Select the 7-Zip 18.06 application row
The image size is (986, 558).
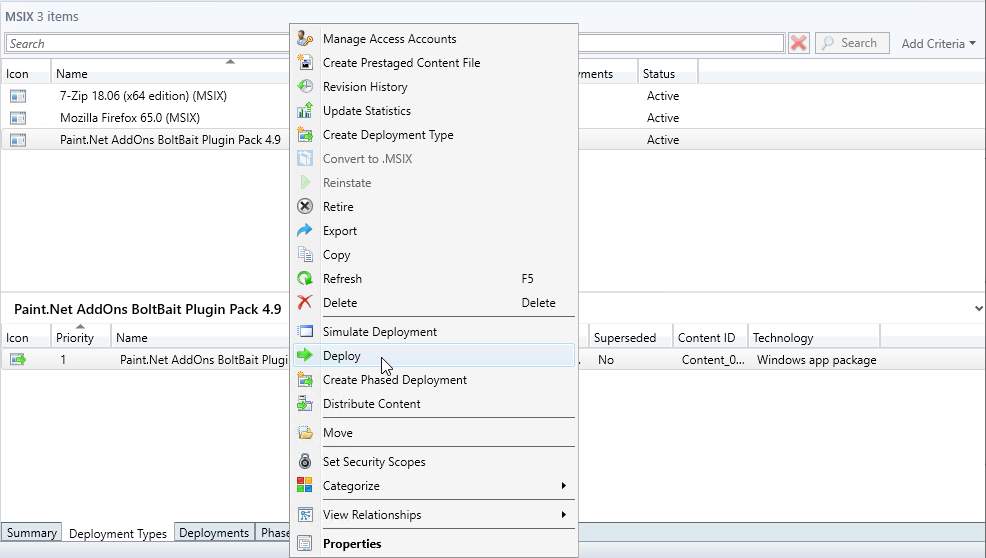click(x=130, y=96)
